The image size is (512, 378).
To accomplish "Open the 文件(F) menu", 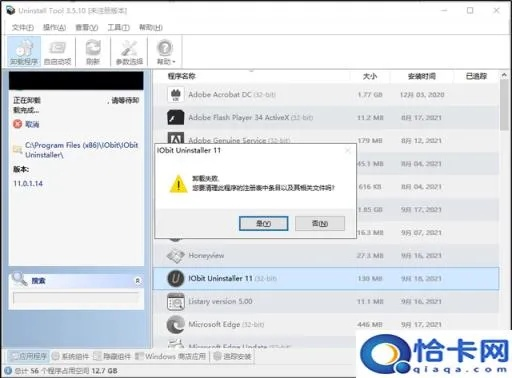I will tap(23, 27).
